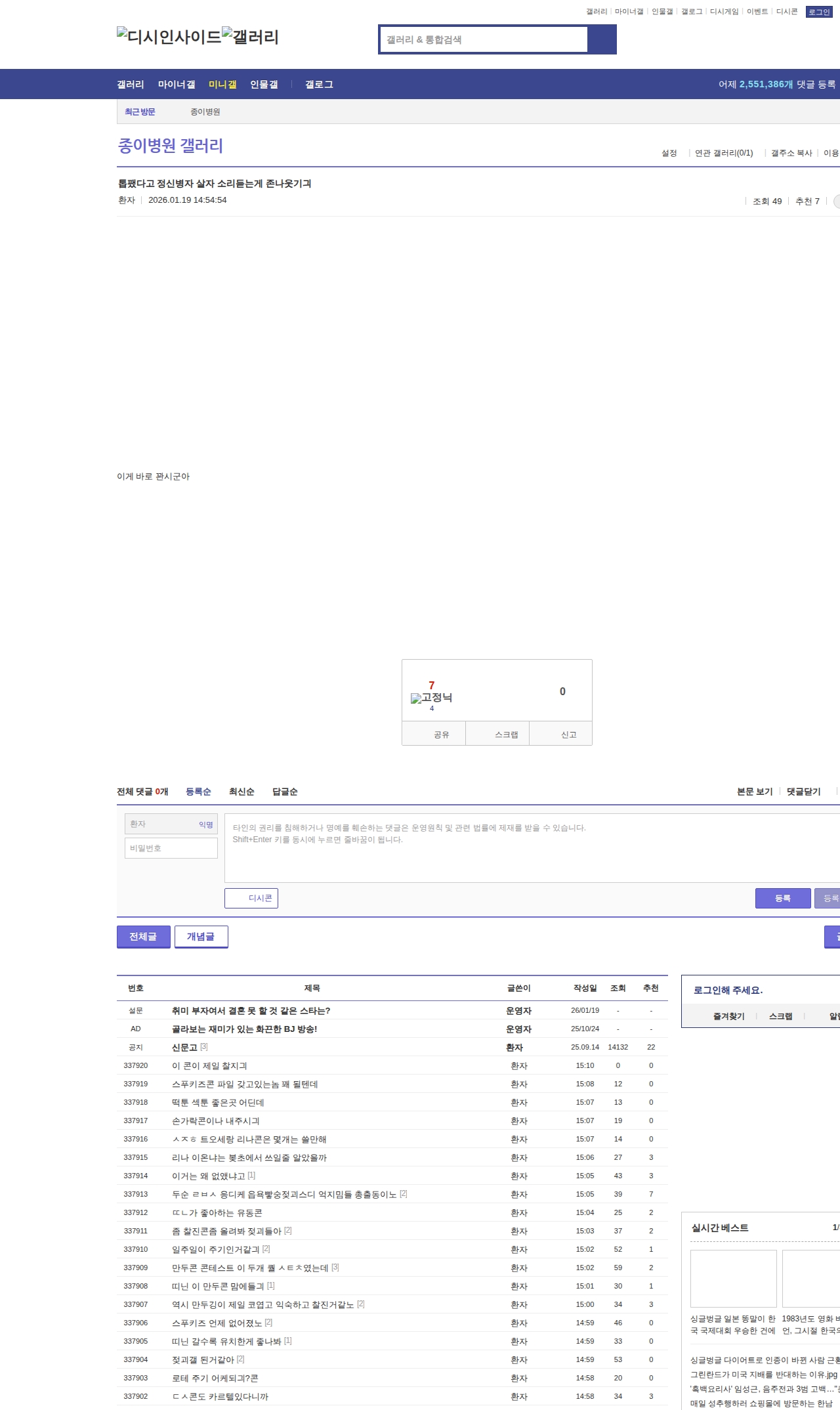This screenshot has height=1410, width=840.
Task: Click the 로그인 button at the top
Action: (818, 12)
